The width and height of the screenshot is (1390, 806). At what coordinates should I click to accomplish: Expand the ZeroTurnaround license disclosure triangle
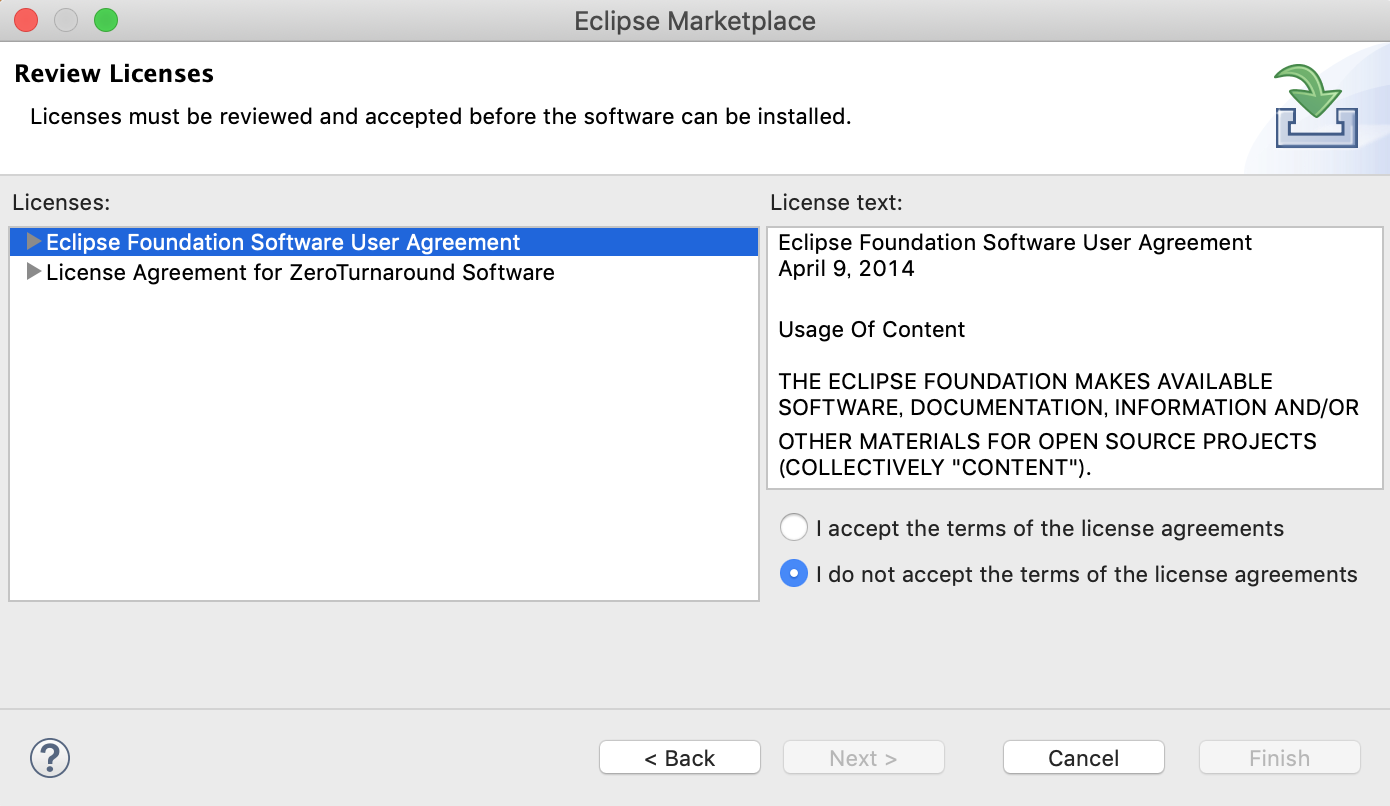[x=34, y=272]
